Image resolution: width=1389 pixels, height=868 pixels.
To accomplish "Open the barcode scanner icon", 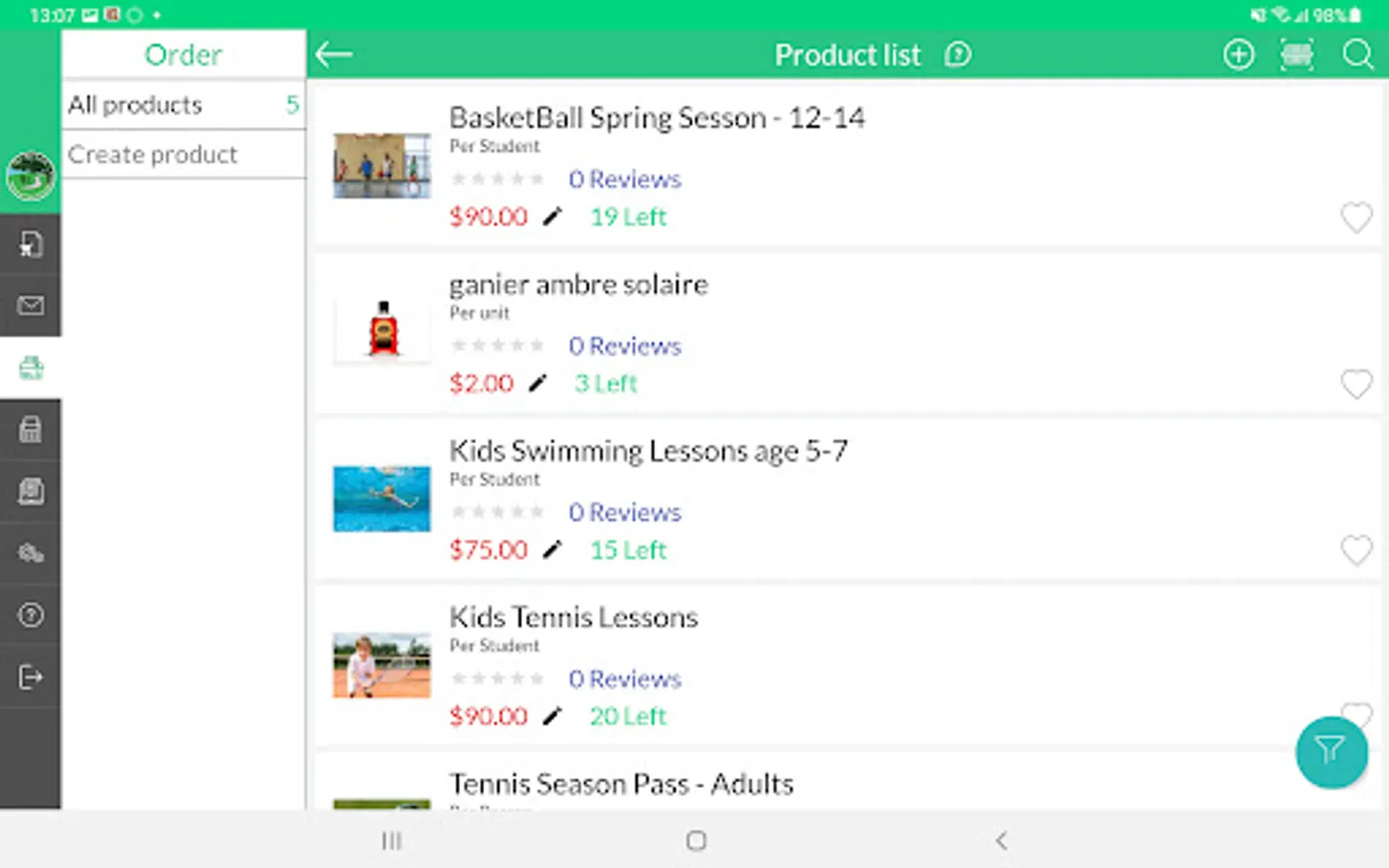I will tap(1297, 55).
